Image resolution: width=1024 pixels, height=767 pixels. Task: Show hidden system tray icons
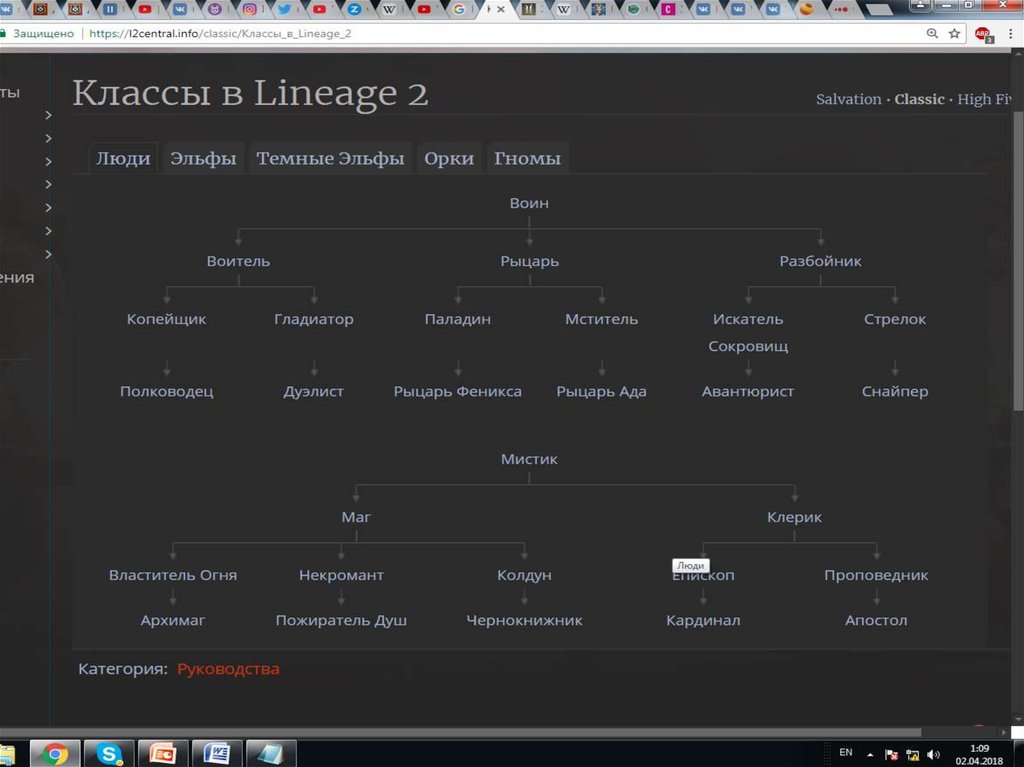[x=871, y=754]
